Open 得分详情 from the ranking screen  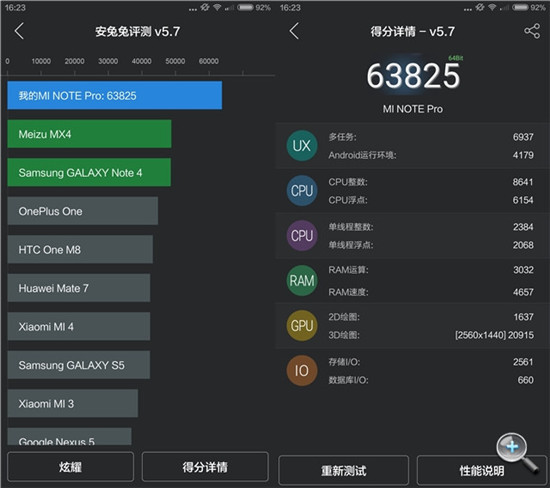205,467
